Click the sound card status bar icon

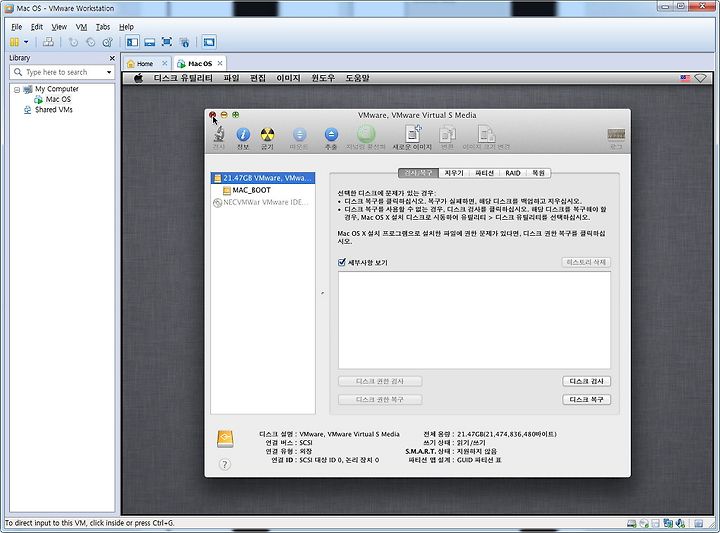pos(681,523)
